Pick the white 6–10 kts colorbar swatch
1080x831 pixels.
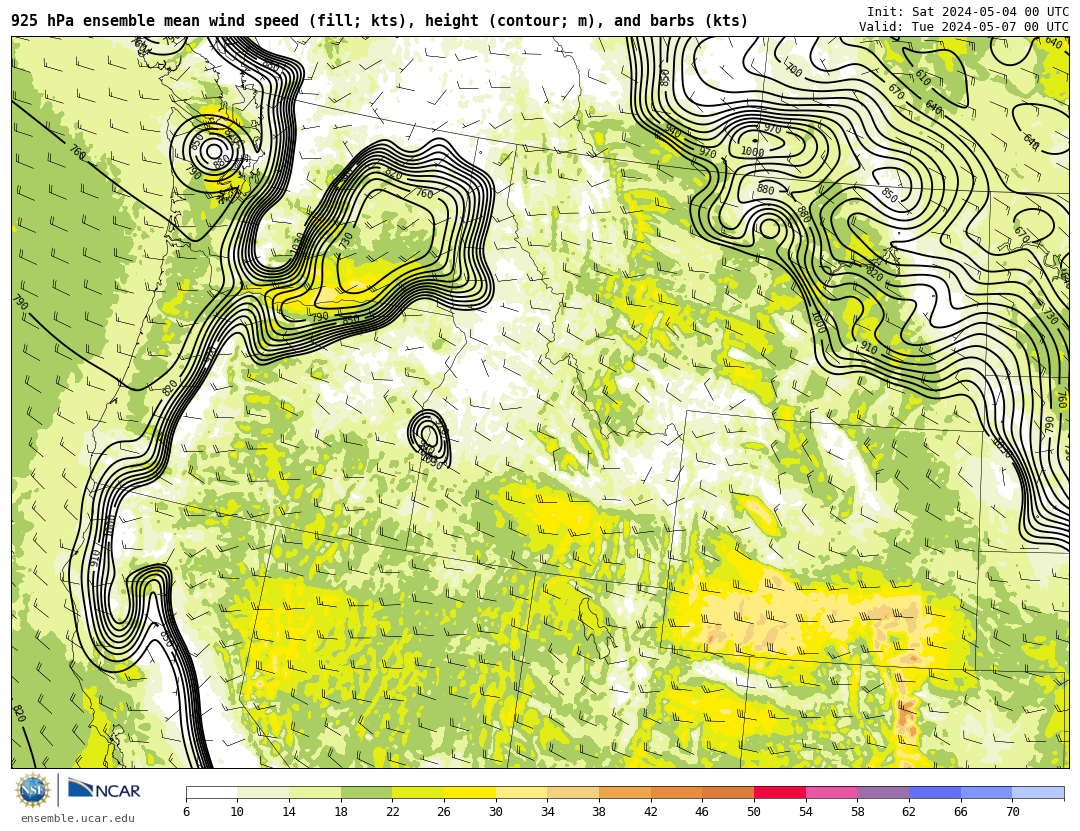(211, 792)
